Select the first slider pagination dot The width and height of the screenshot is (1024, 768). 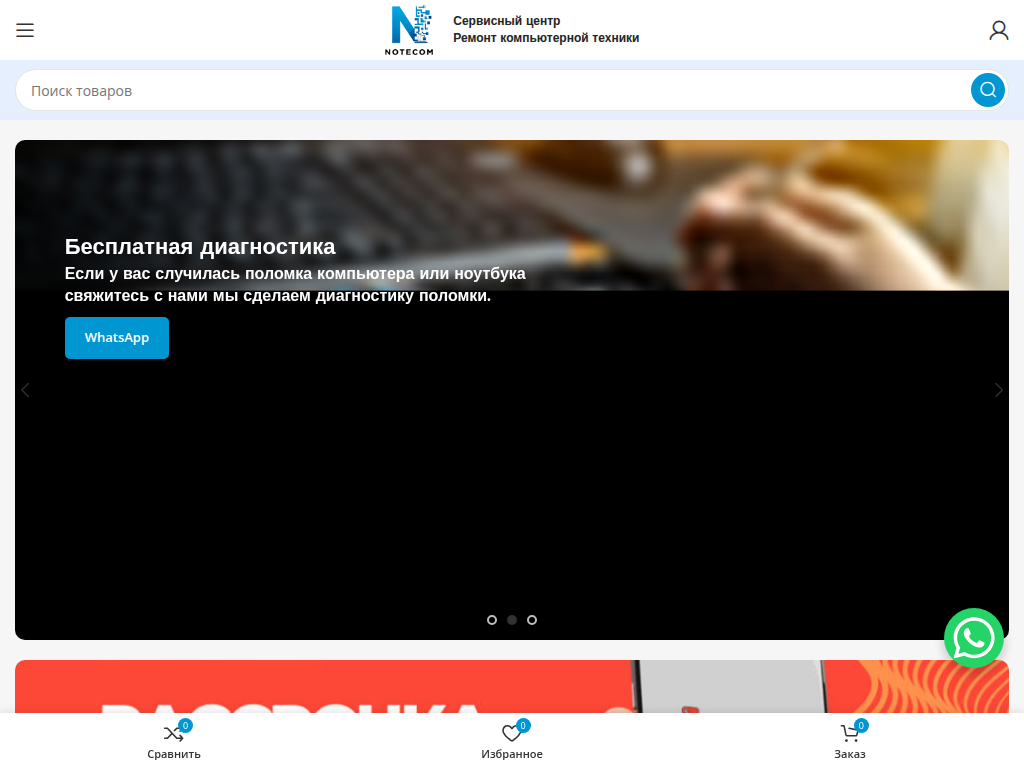pos(492,620)
